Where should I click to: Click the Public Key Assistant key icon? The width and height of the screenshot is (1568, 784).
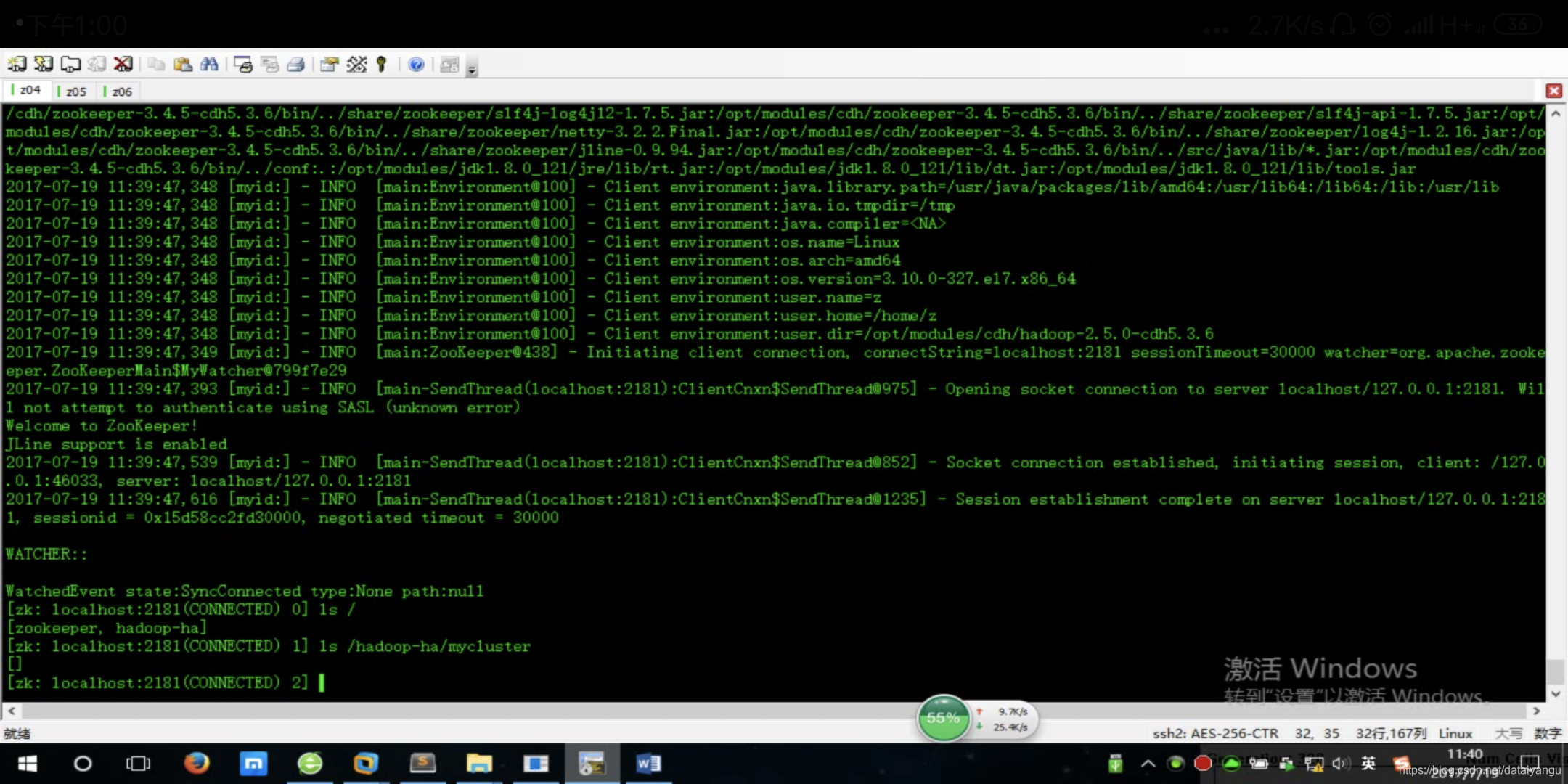coord(382,65)
